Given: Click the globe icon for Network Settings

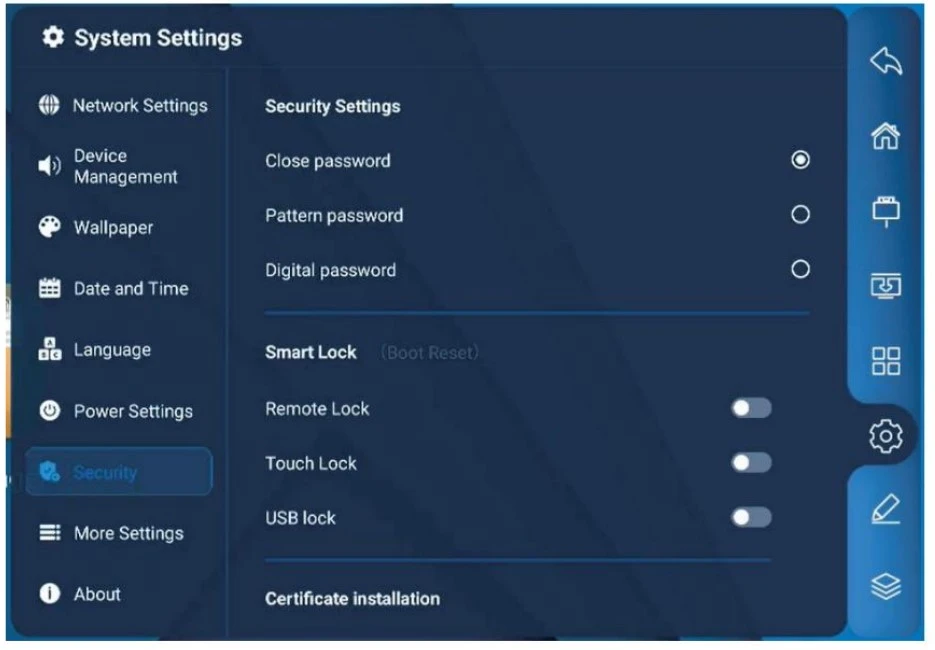Looking at the screenshot, I should tap(49, 105).
